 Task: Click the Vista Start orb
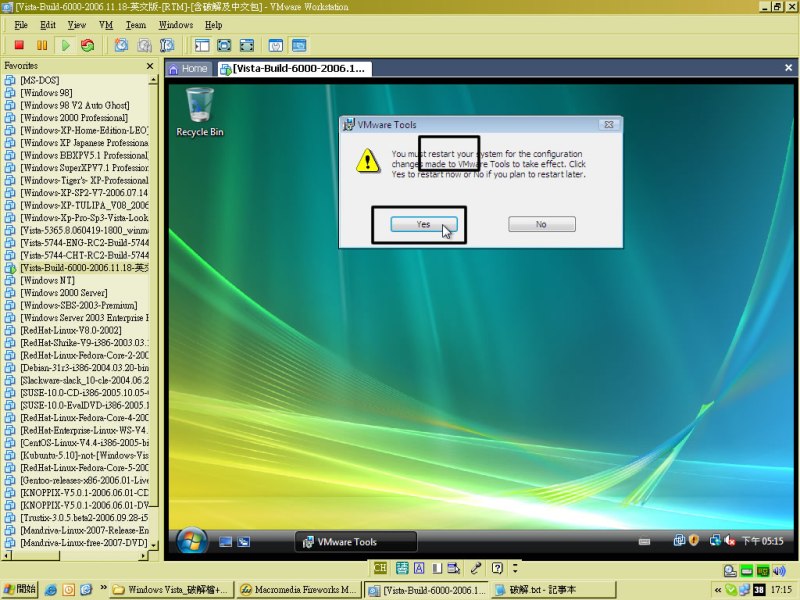click(191, 541)
